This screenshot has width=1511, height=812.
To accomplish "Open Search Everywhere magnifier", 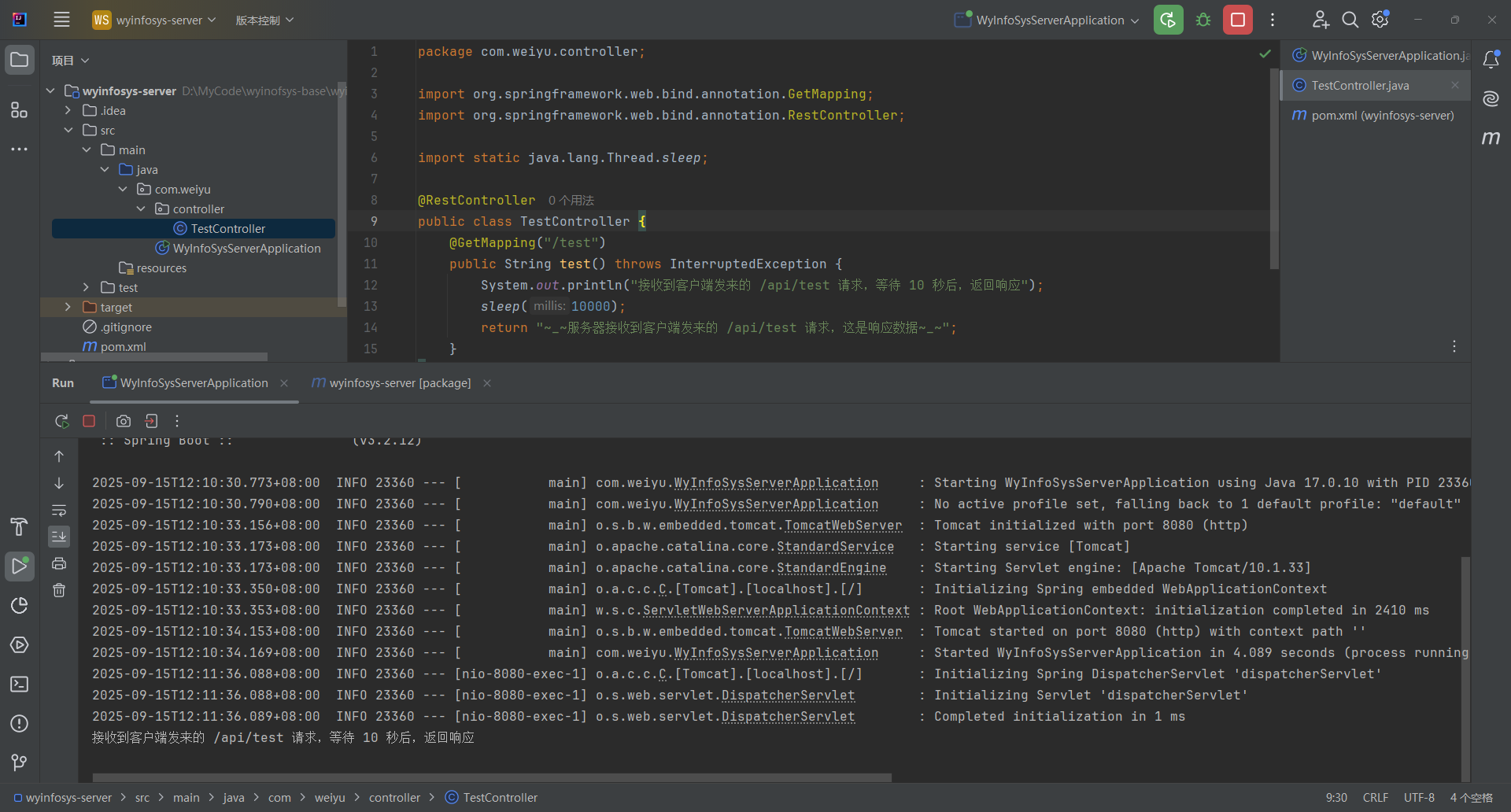I will 1350,20.
